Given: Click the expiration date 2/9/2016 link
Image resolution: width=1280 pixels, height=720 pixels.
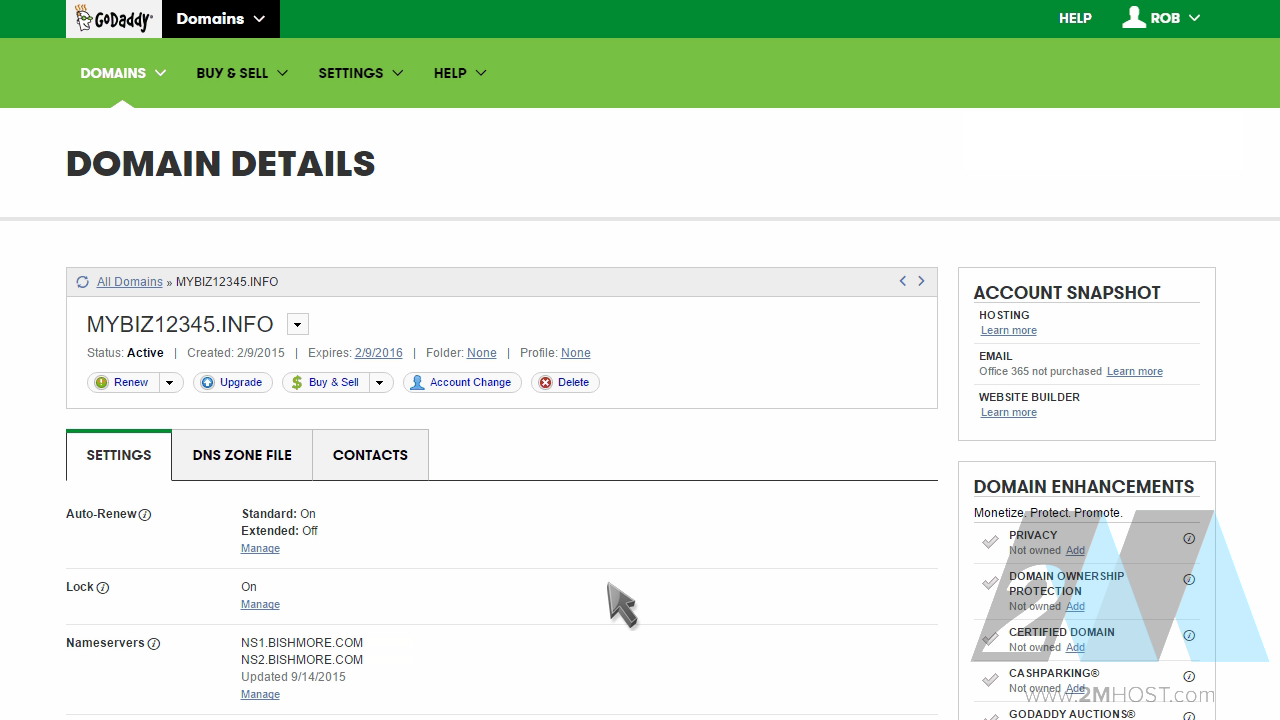Looking at the screenshot, I should pos(379,353).
